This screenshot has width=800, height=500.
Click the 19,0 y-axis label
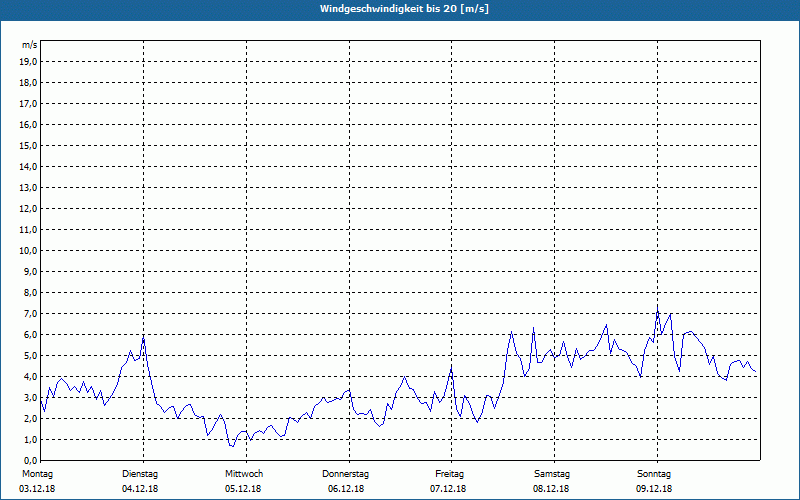coord(29,62)
